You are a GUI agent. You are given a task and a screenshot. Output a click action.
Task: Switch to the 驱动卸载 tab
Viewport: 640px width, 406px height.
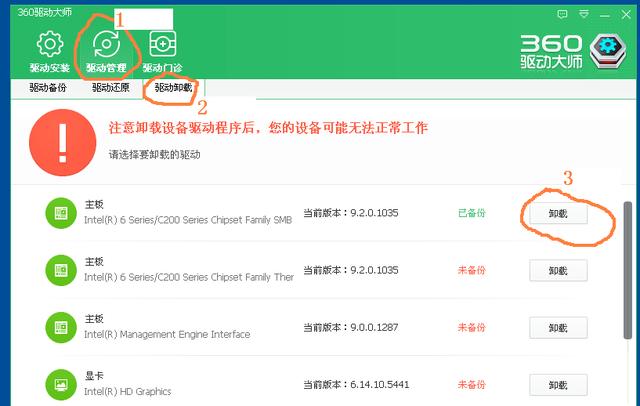(173, 88)
